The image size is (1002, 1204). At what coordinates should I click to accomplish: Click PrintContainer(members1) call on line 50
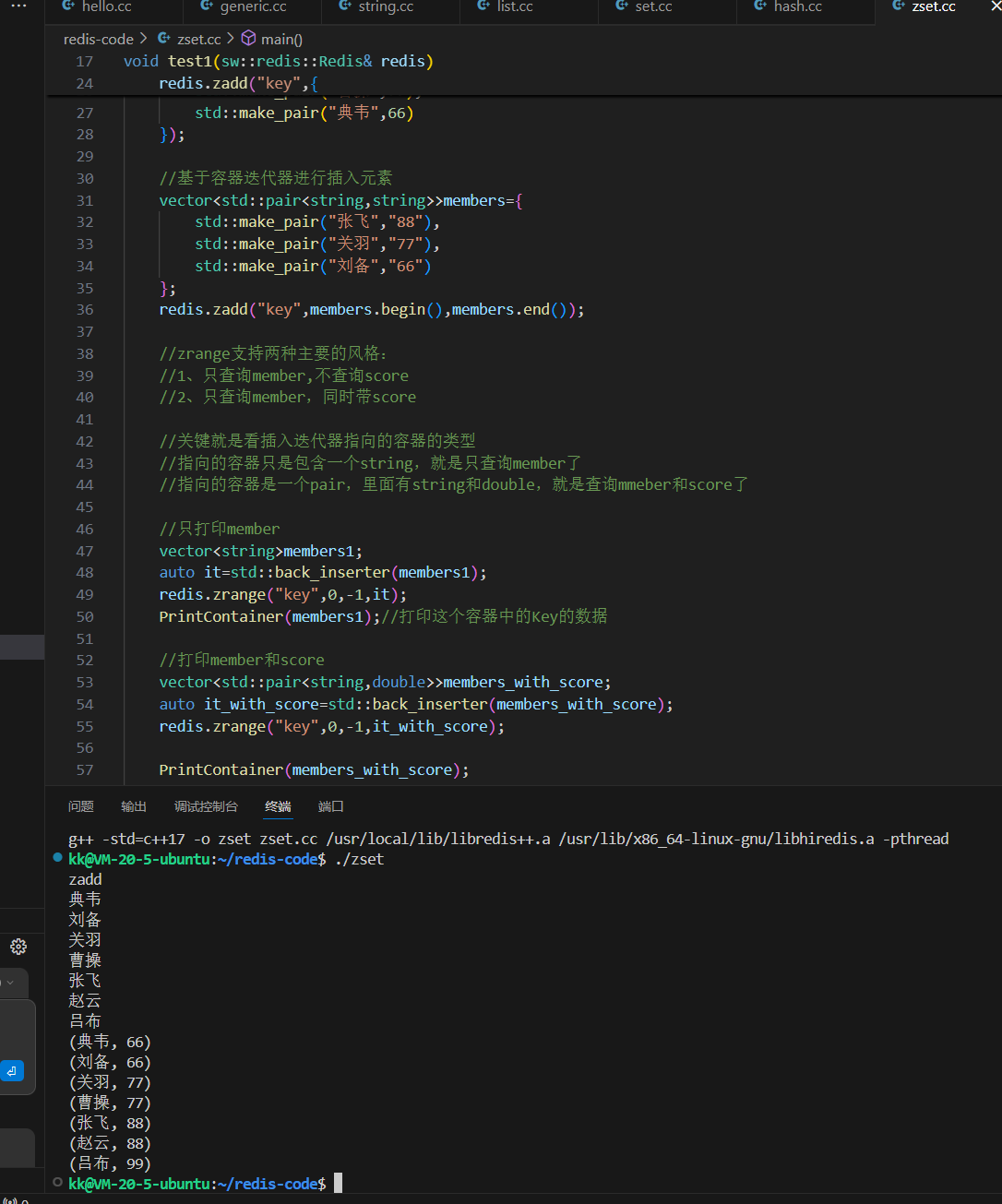(x=269, y=616)
